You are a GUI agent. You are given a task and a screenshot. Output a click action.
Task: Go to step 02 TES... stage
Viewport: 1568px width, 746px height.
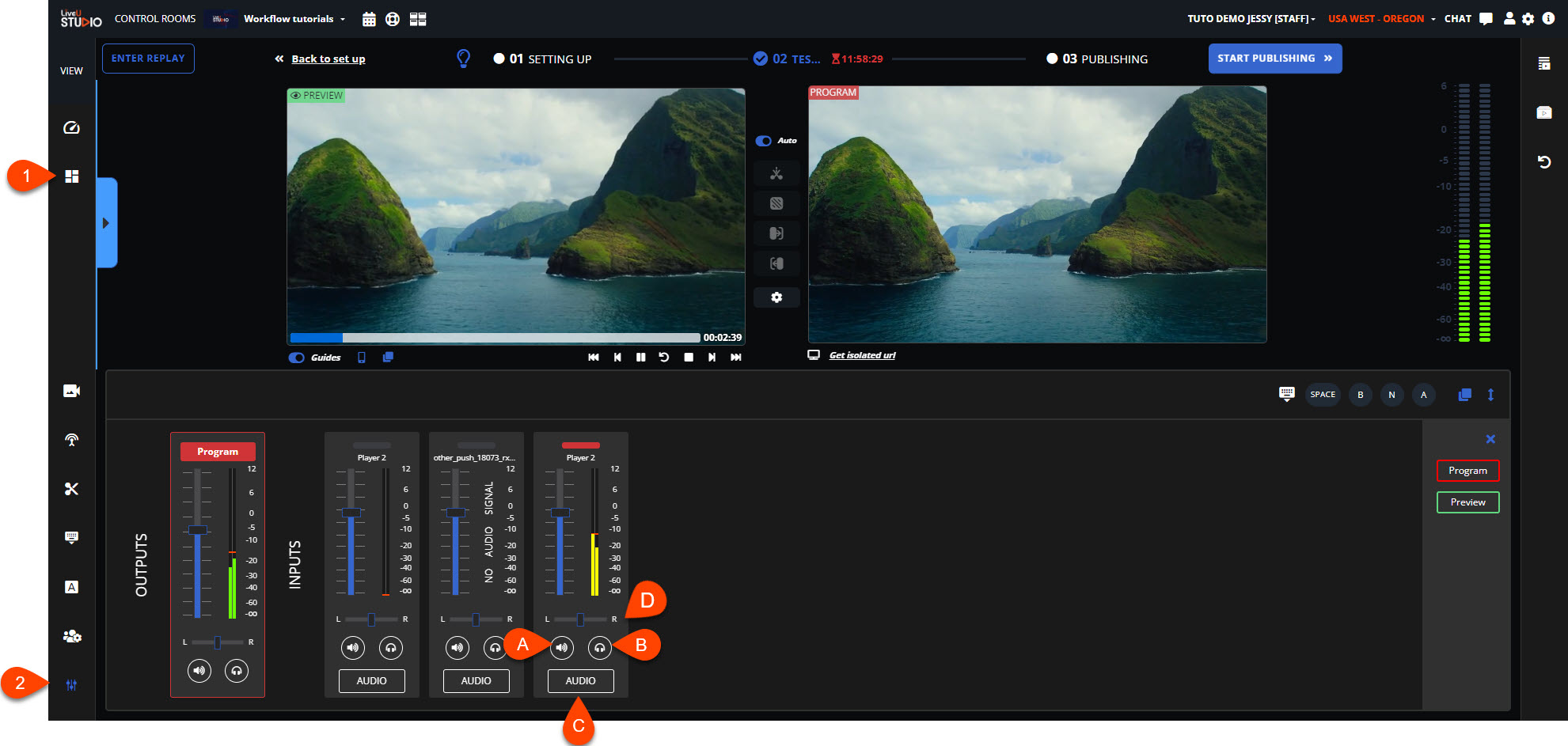[788, 59]
